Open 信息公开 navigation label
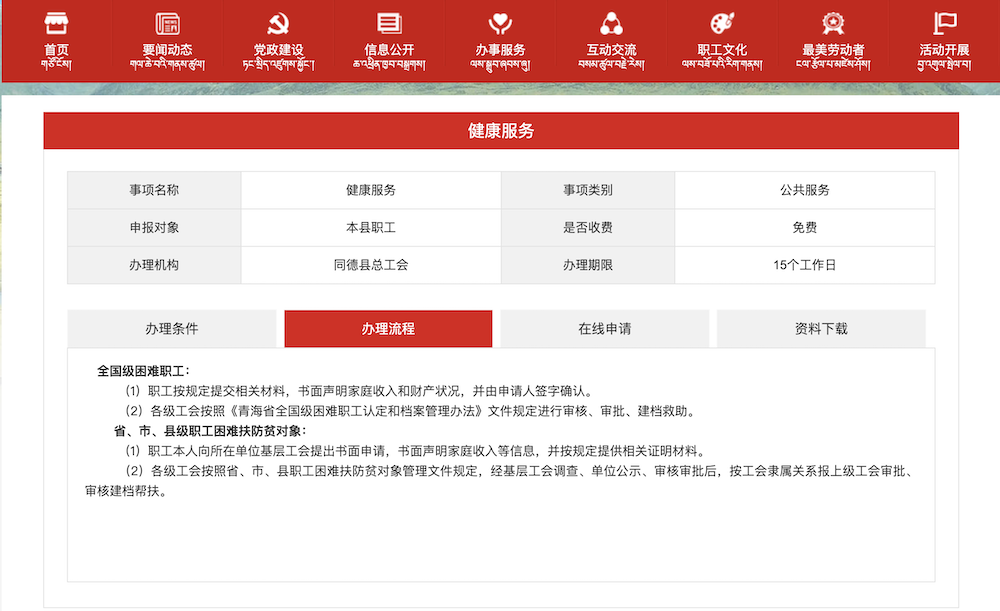The image size is (1000, 611). point(389,50)
